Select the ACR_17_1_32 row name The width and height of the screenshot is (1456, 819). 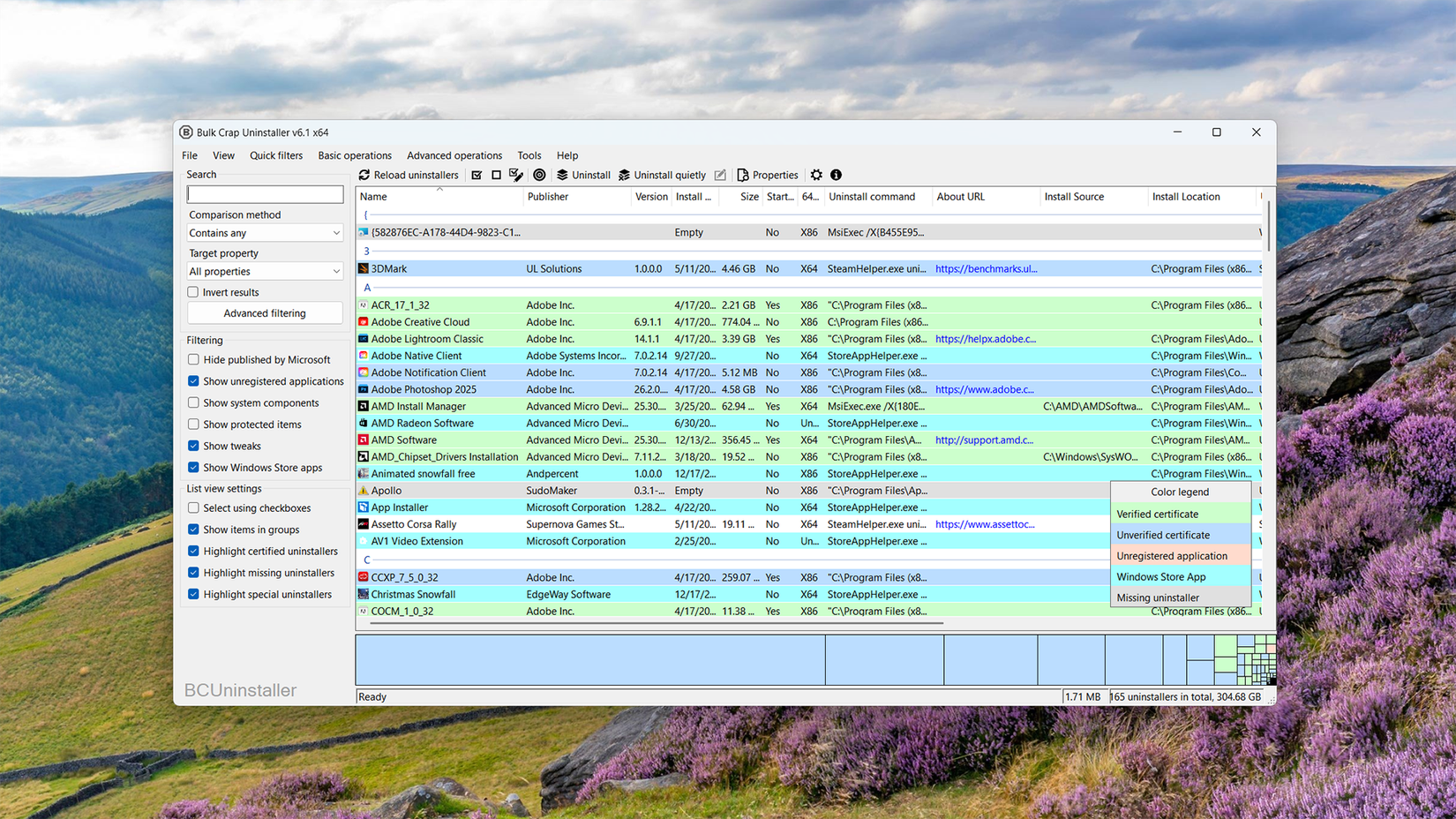(400, 305)
